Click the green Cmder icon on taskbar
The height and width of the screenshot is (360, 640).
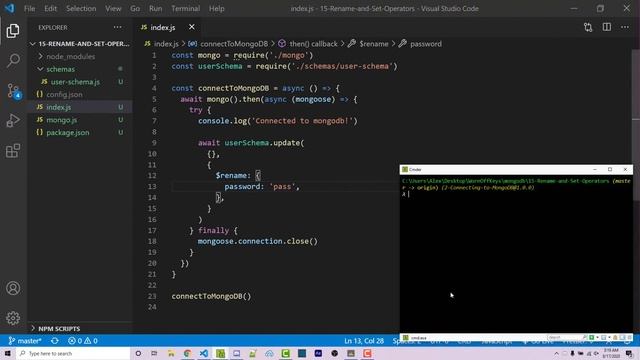click(x=220, y=353)
